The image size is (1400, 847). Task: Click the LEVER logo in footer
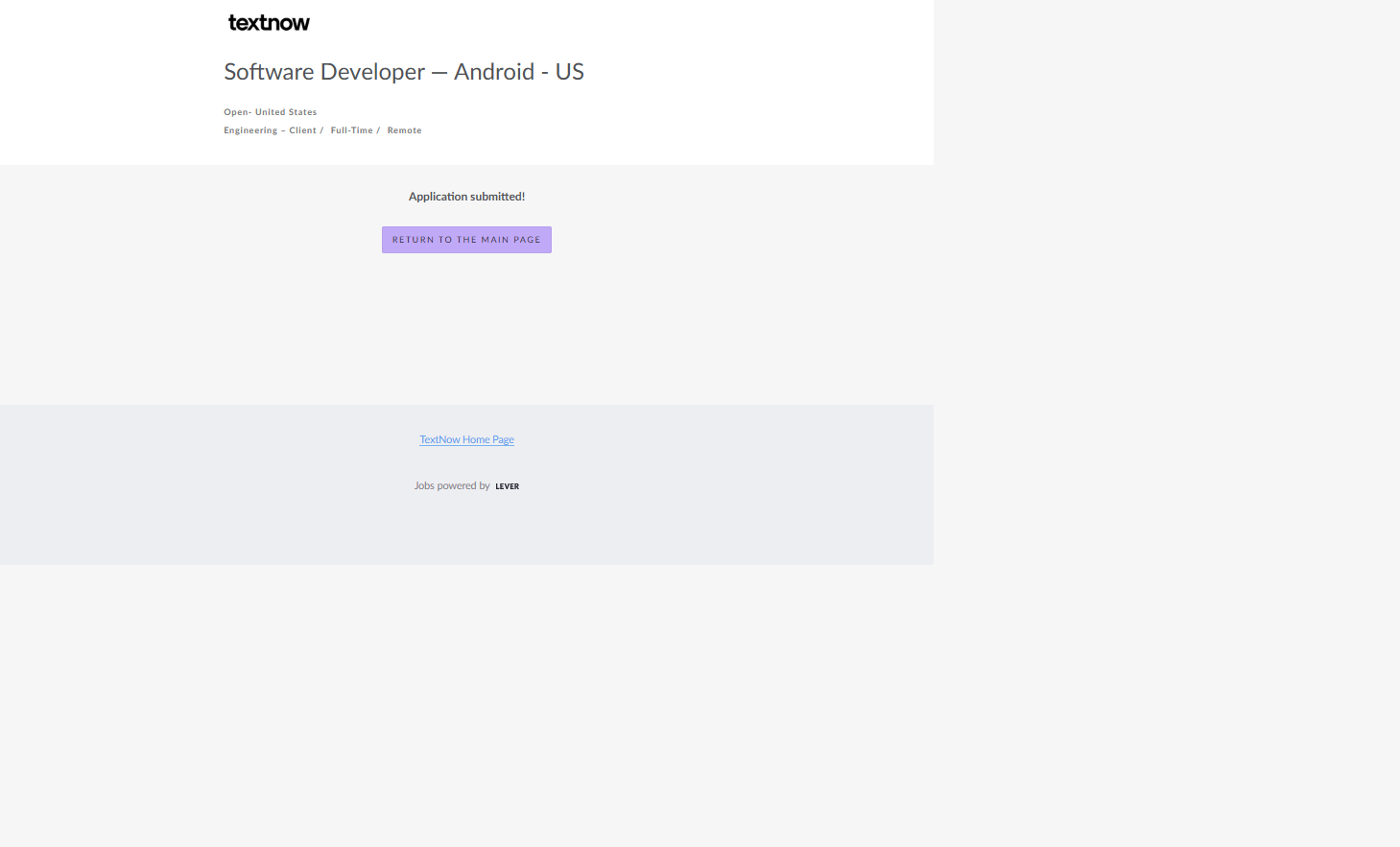coord(507,486)
